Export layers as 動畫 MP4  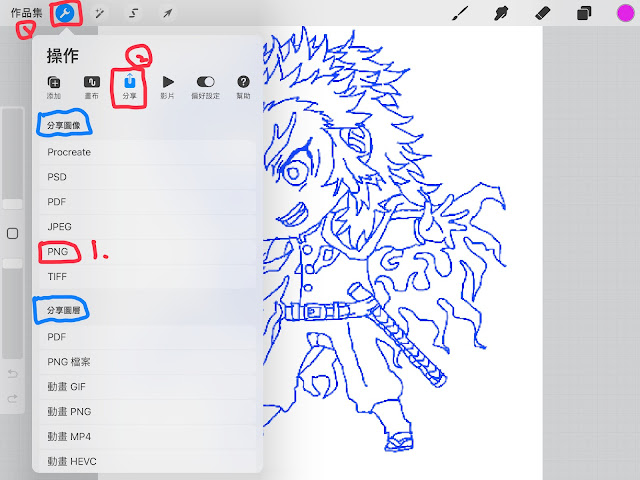point(148,437)
